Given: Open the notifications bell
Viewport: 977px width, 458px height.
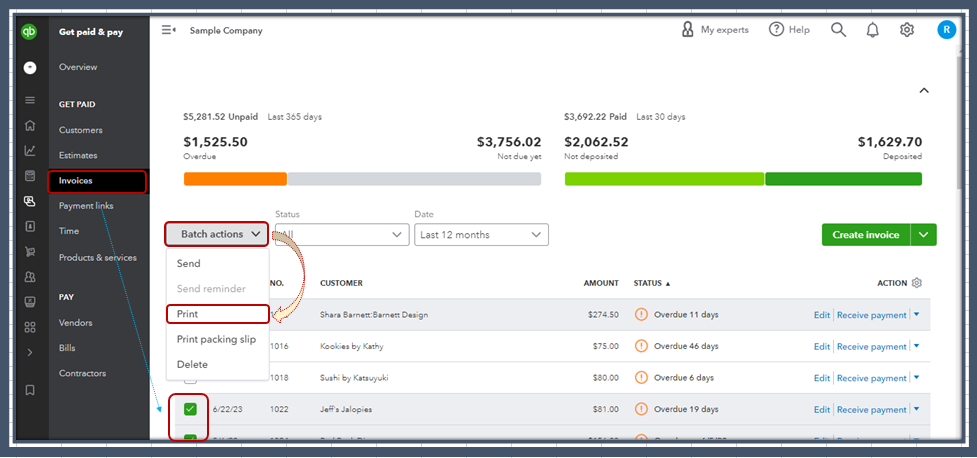Looking at the screenshot, I should (x=873, y=30).
